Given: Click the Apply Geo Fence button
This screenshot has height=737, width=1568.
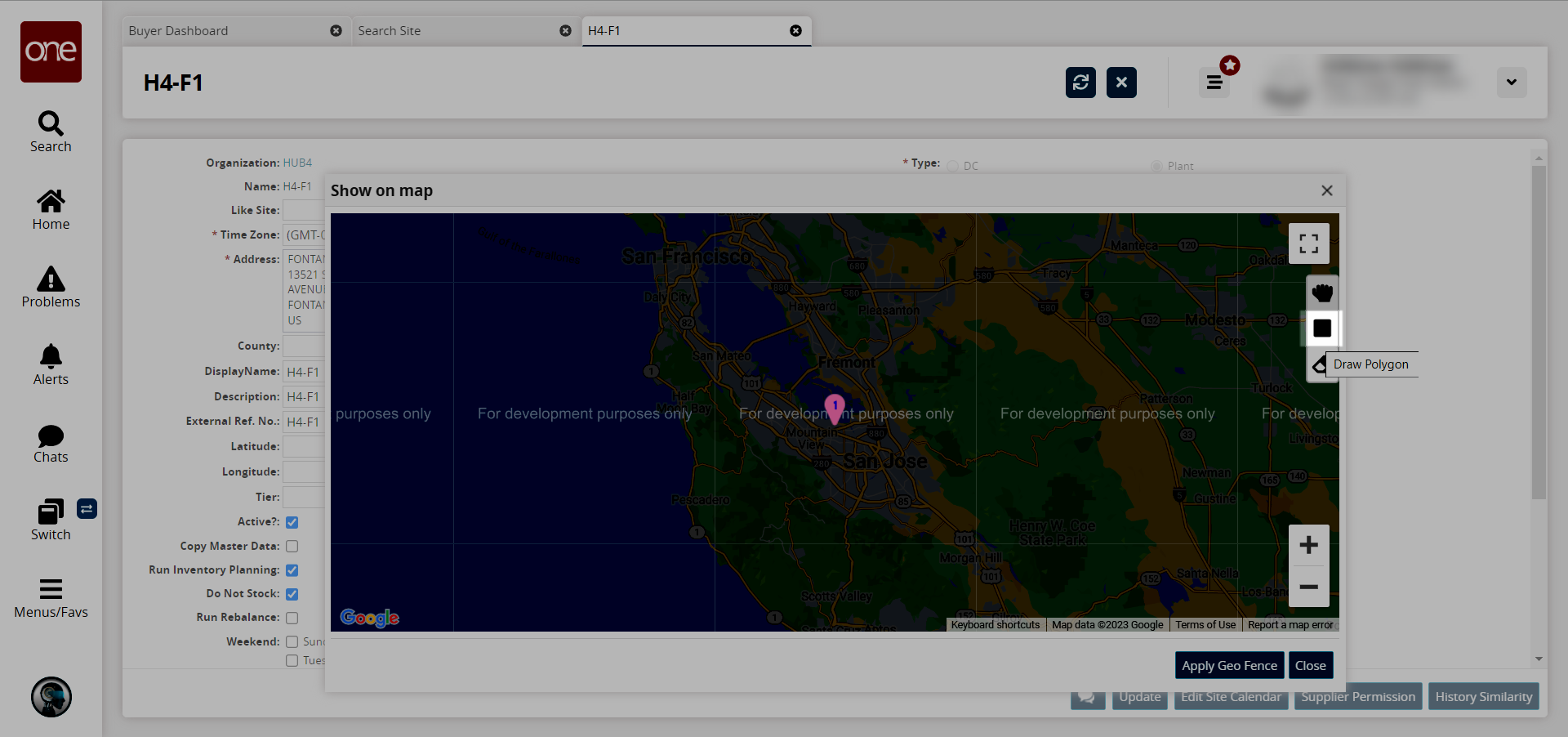Looking at the screenshot, I should tap(1229, 666).
